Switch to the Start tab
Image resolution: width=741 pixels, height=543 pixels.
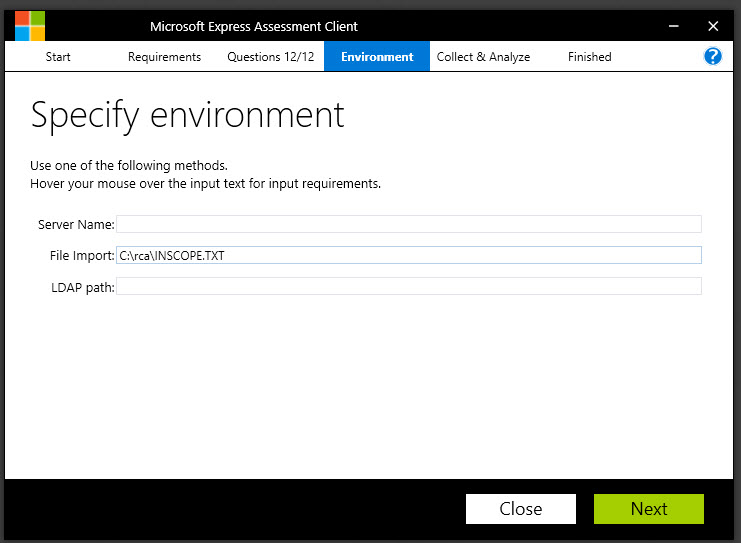point(58,57)
